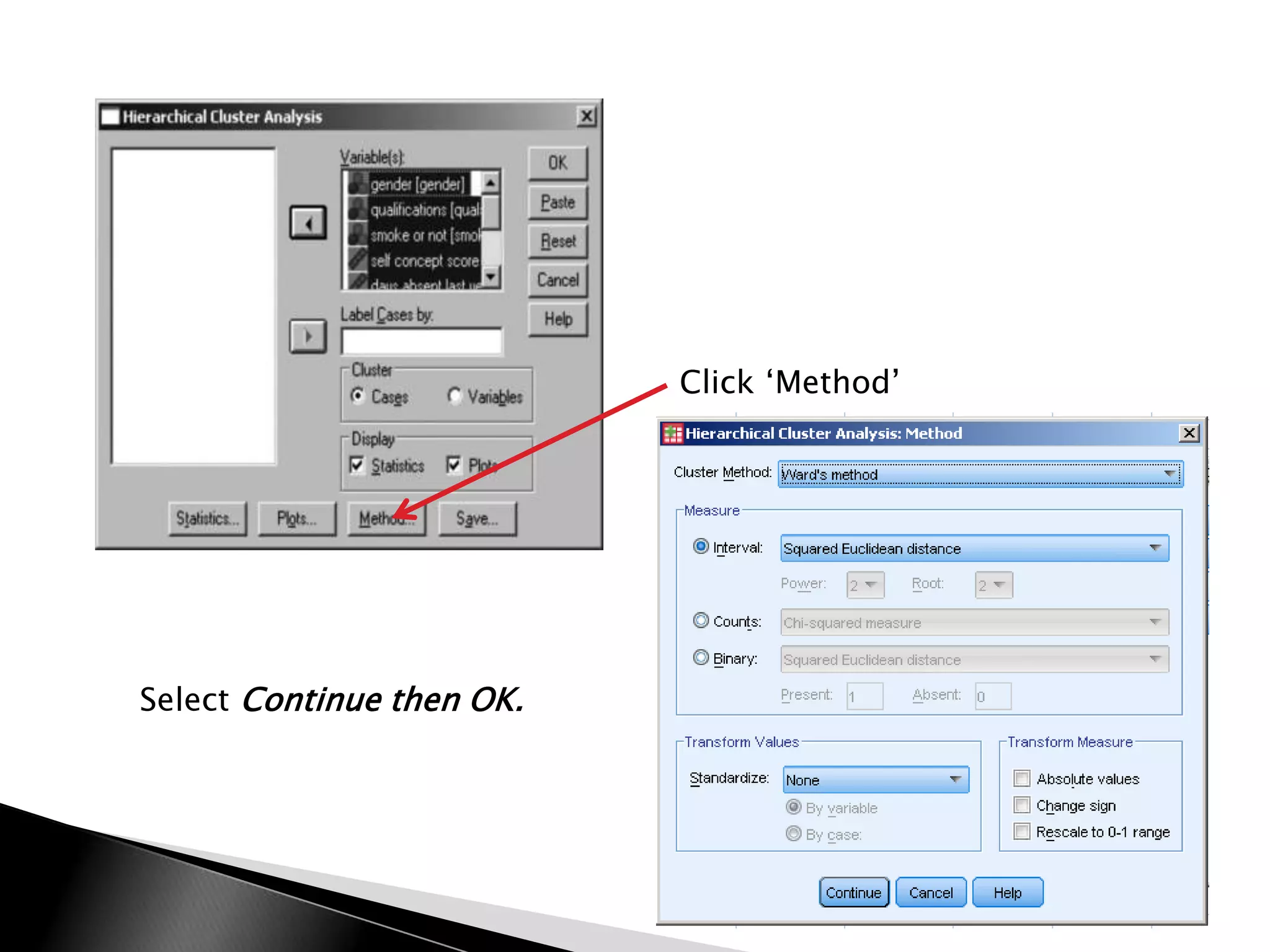Select the Cases radio button
The width and height of the screenshot is (1270, 952).
[x=358, y=395]
